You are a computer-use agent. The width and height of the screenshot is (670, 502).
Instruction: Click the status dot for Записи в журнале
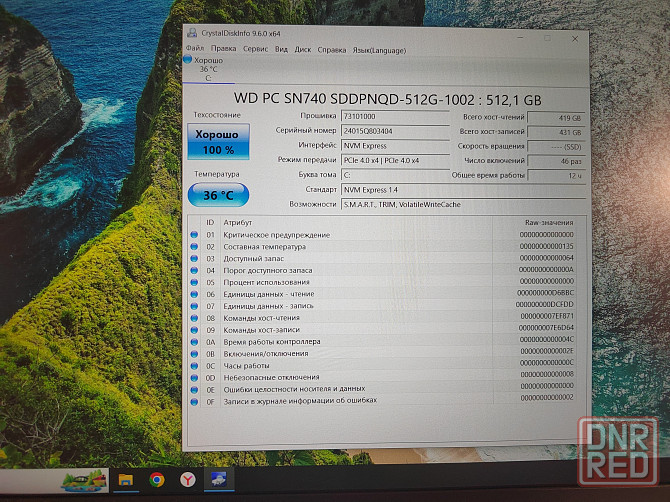click(194, 402)
